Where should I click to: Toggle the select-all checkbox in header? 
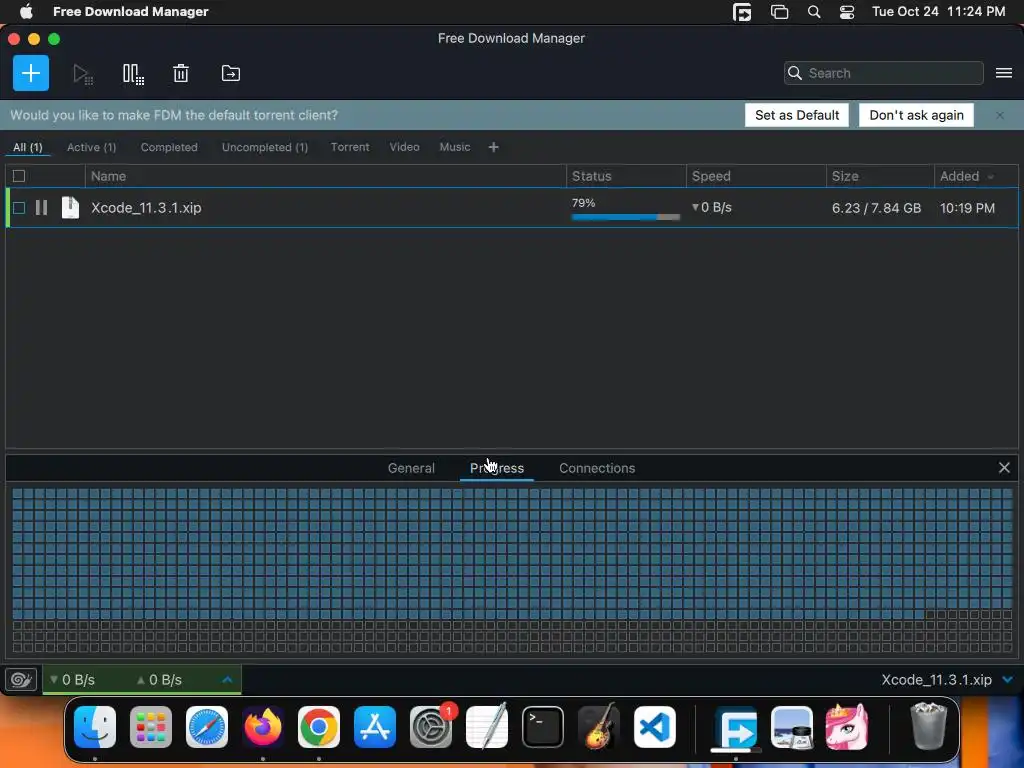tap(19, 176)
